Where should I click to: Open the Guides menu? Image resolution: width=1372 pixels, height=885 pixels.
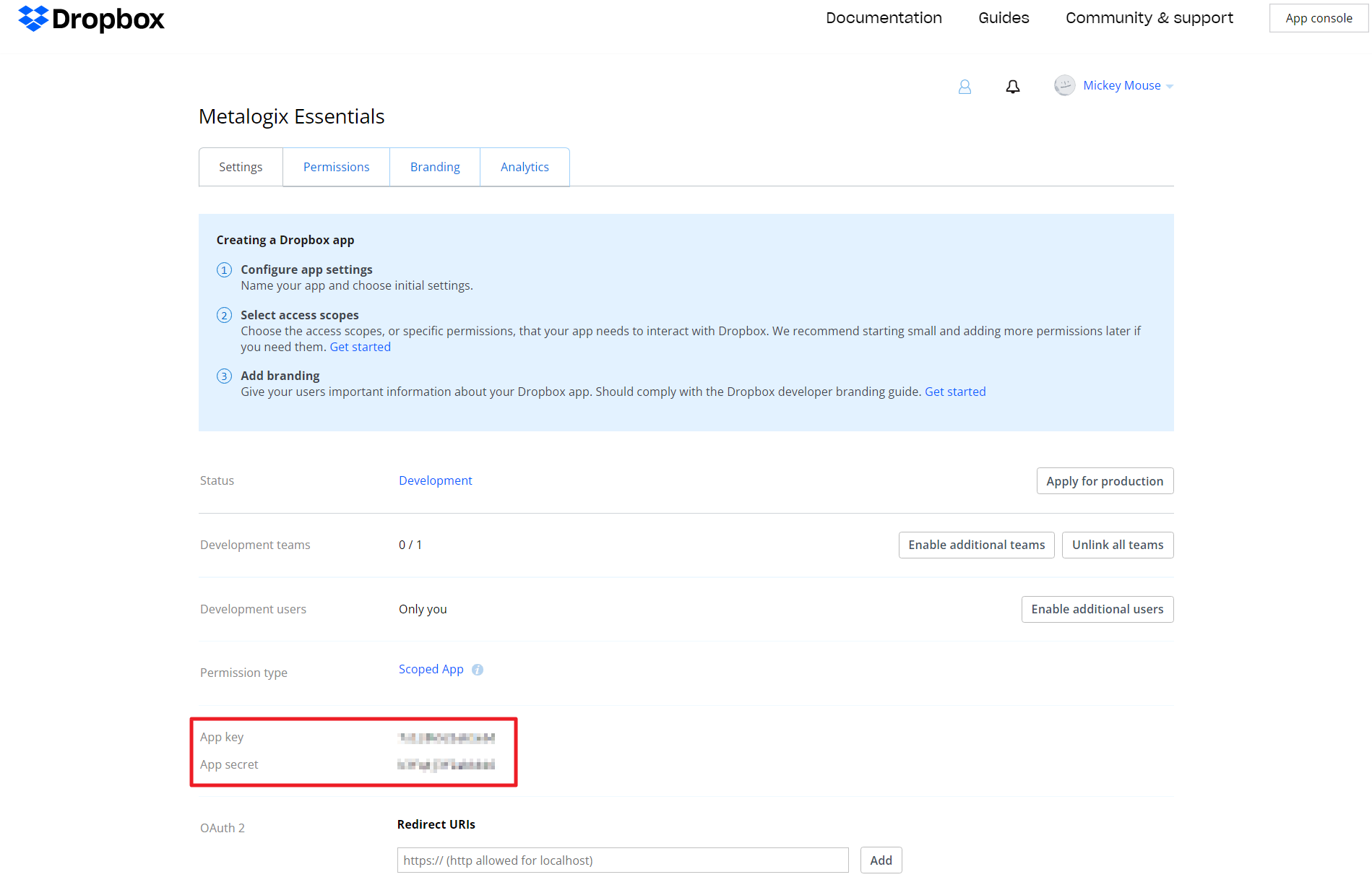[1003, 17]
